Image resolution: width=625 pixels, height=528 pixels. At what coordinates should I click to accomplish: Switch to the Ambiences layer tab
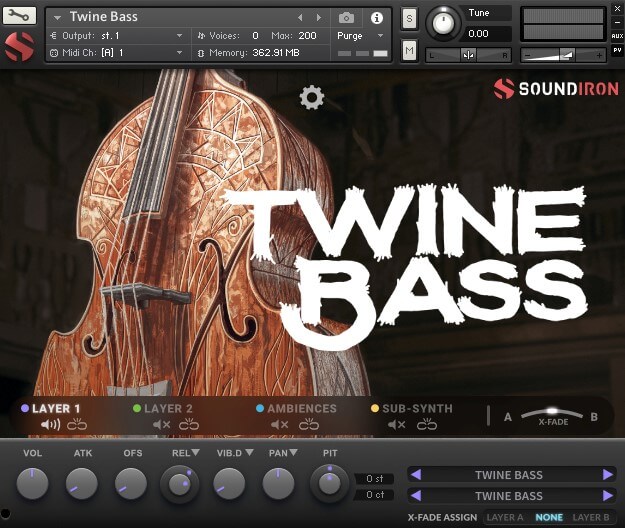coord(301,408)
